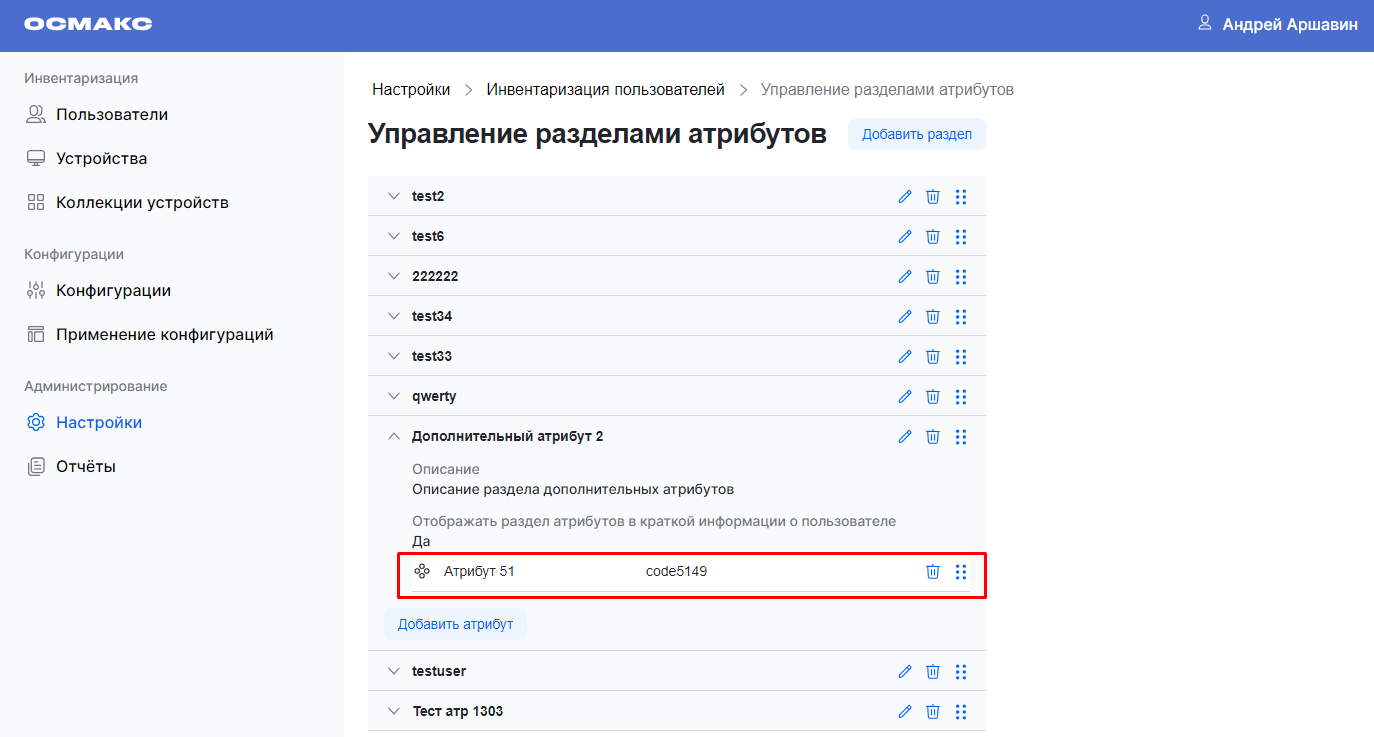
Task: Edit the testuser section with pencil icon
Action: [x=905, y=672]
